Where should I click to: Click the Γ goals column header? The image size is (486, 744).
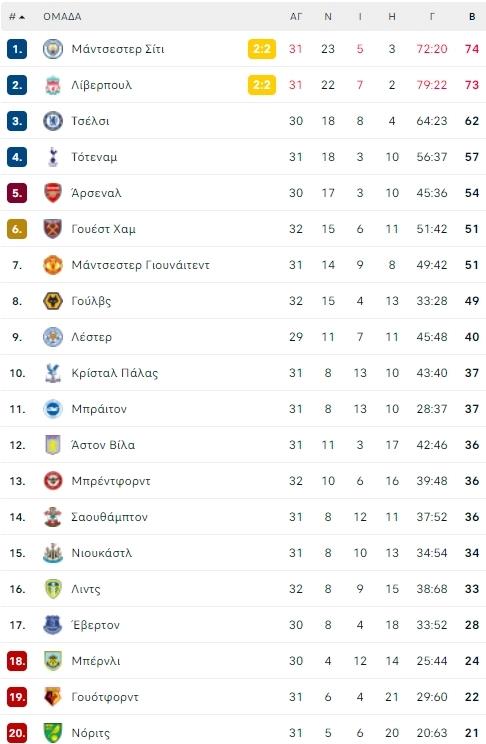(432, 17)
